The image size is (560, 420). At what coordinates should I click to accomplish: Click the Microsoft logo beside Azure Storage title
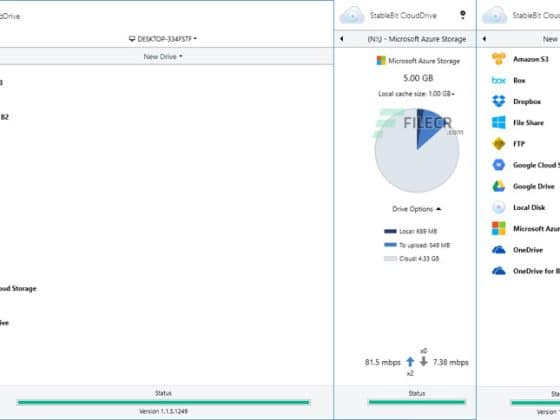(381, 61)
